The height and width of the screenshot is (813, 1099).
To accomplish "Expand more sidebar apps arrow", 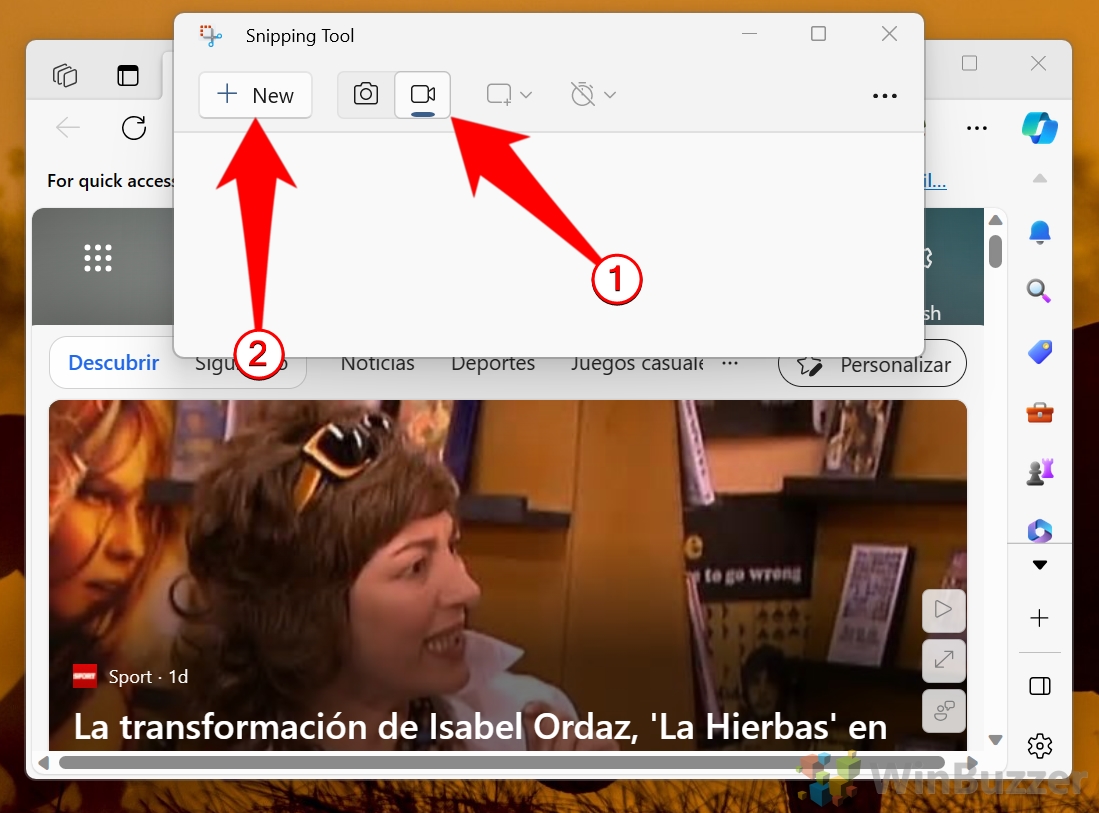I will (1039, 565).
